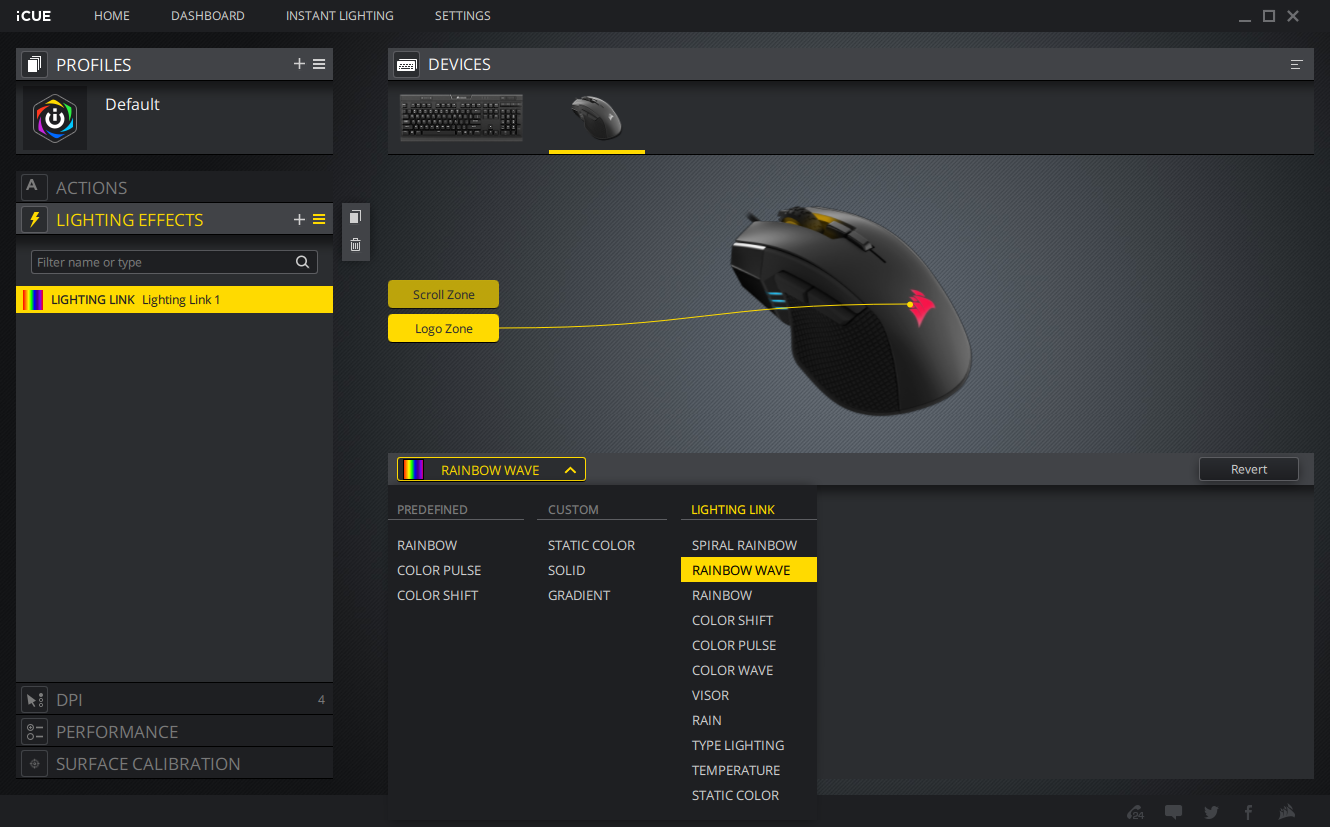Click the Revert button
Image resolution: width=1330 pixels, height=827 pixels.
click(1249, 469)
